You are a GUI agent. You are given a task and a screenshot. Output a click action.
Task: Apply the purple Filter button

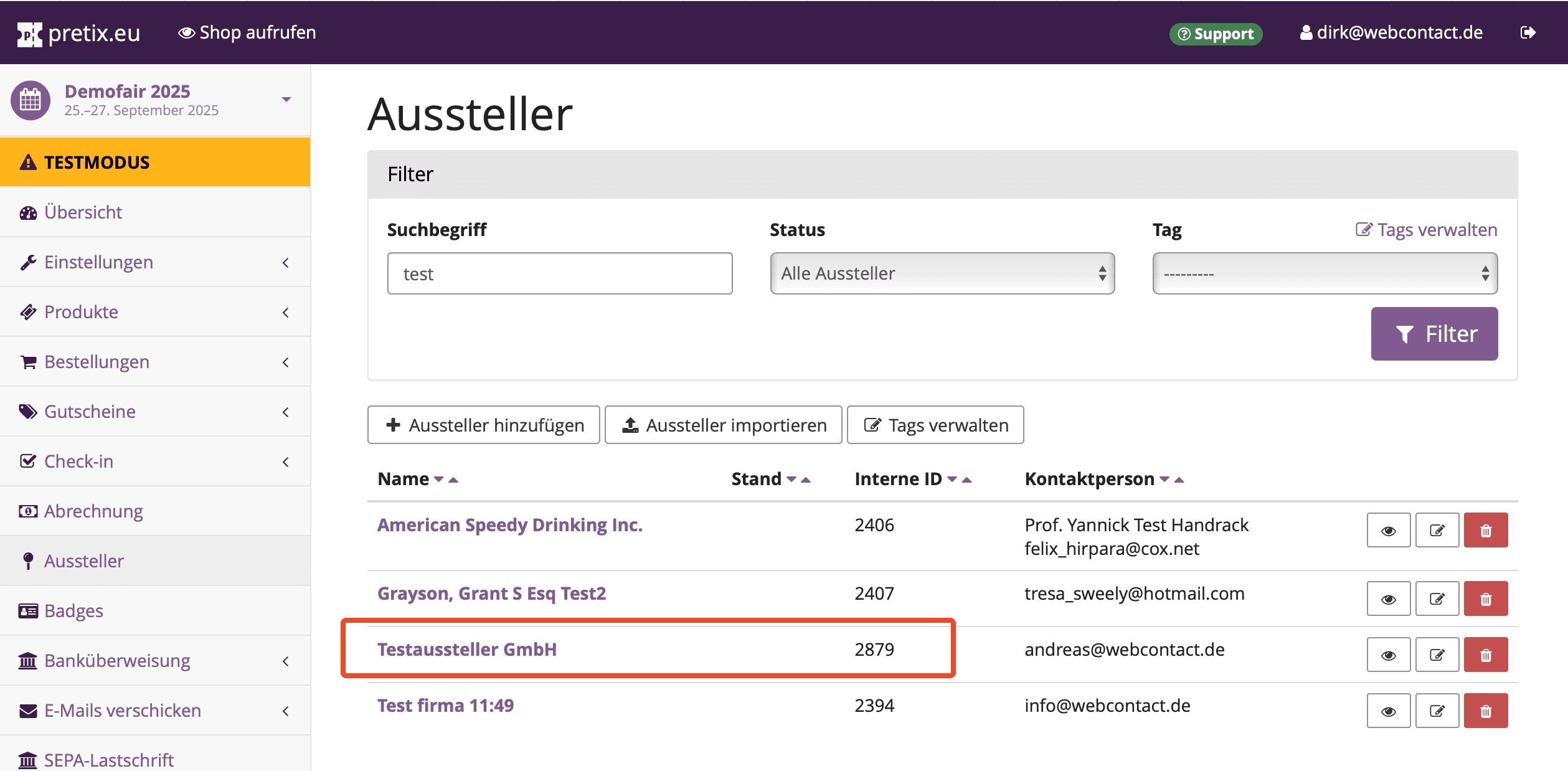point(1434,334)
